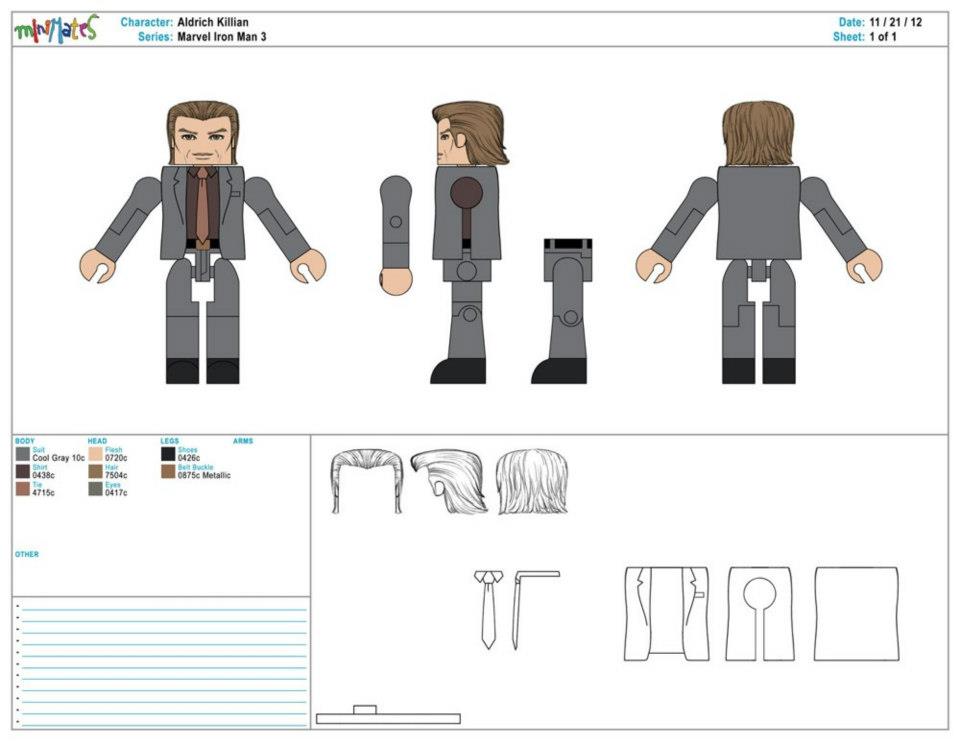
Task: Click the color code '0720c'
Action: [x=116, y=458]
